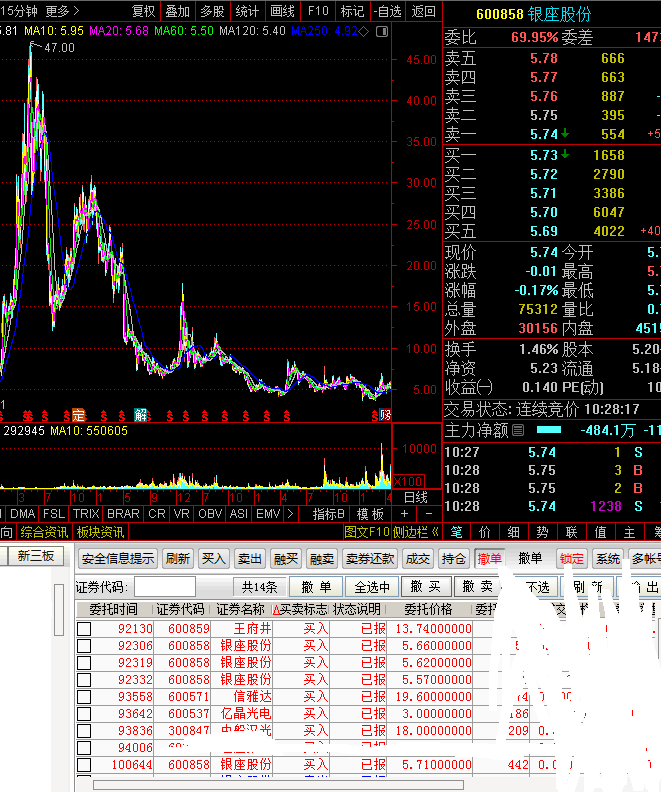Open the 复权 menu
The image size is (661, 792).
[143, 11]
